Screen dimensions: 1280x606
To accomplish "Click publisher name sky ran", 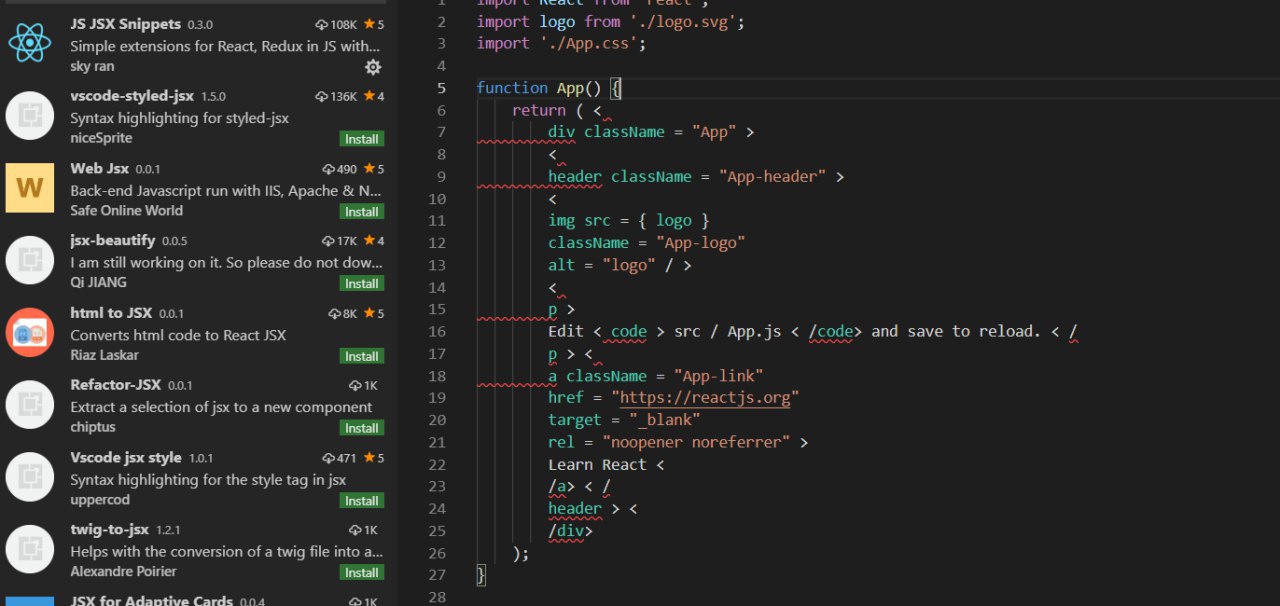I will coord(92,66).
